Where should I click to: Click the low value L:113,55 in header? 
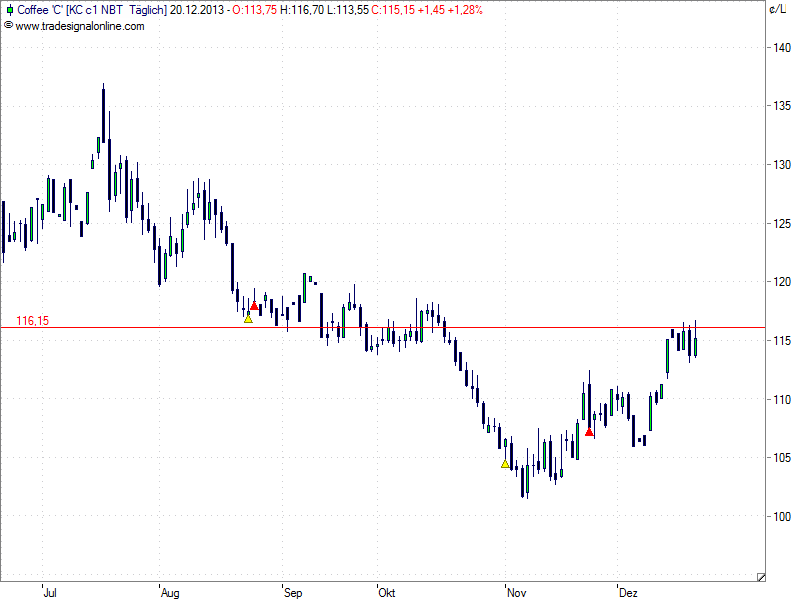[x=348, y=10]
